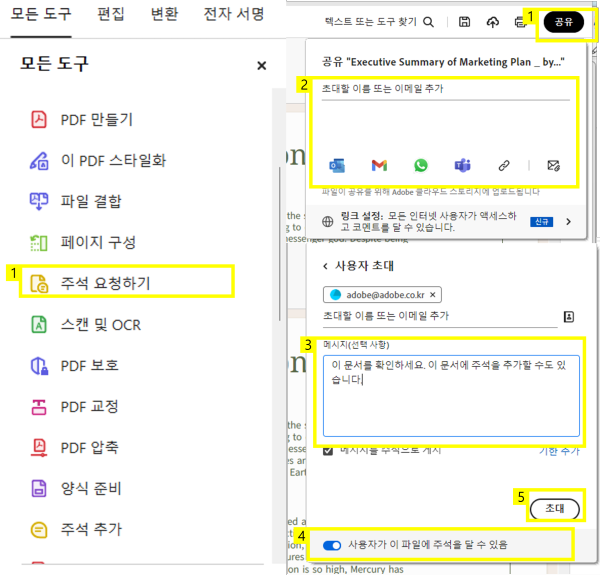Open 파일 결합 tool
Viewport: 600px width, 575px height.
coord(75,201)
